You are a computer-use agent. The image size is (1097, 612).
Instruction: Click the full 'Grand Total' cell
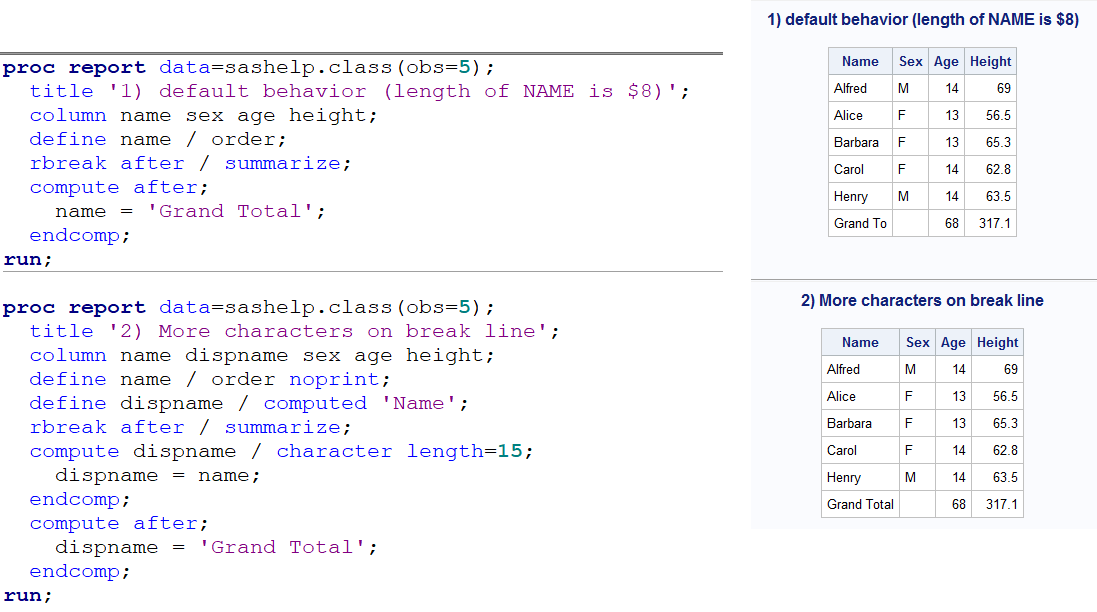tap(859, 504)
